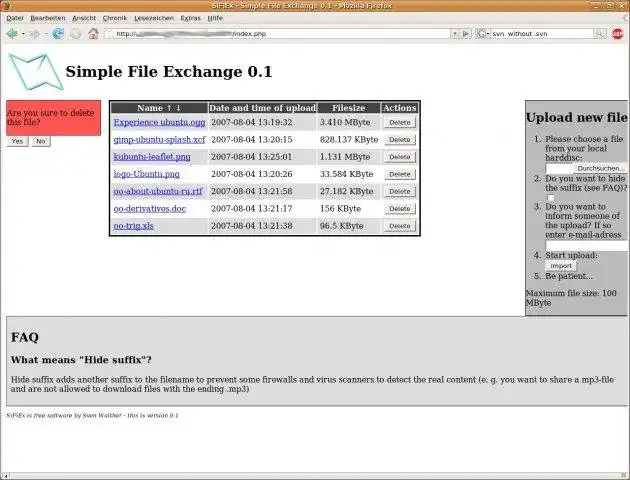Reload the page with the refresh icon
The height and width of the screenshot is (480, 630).
58,34
